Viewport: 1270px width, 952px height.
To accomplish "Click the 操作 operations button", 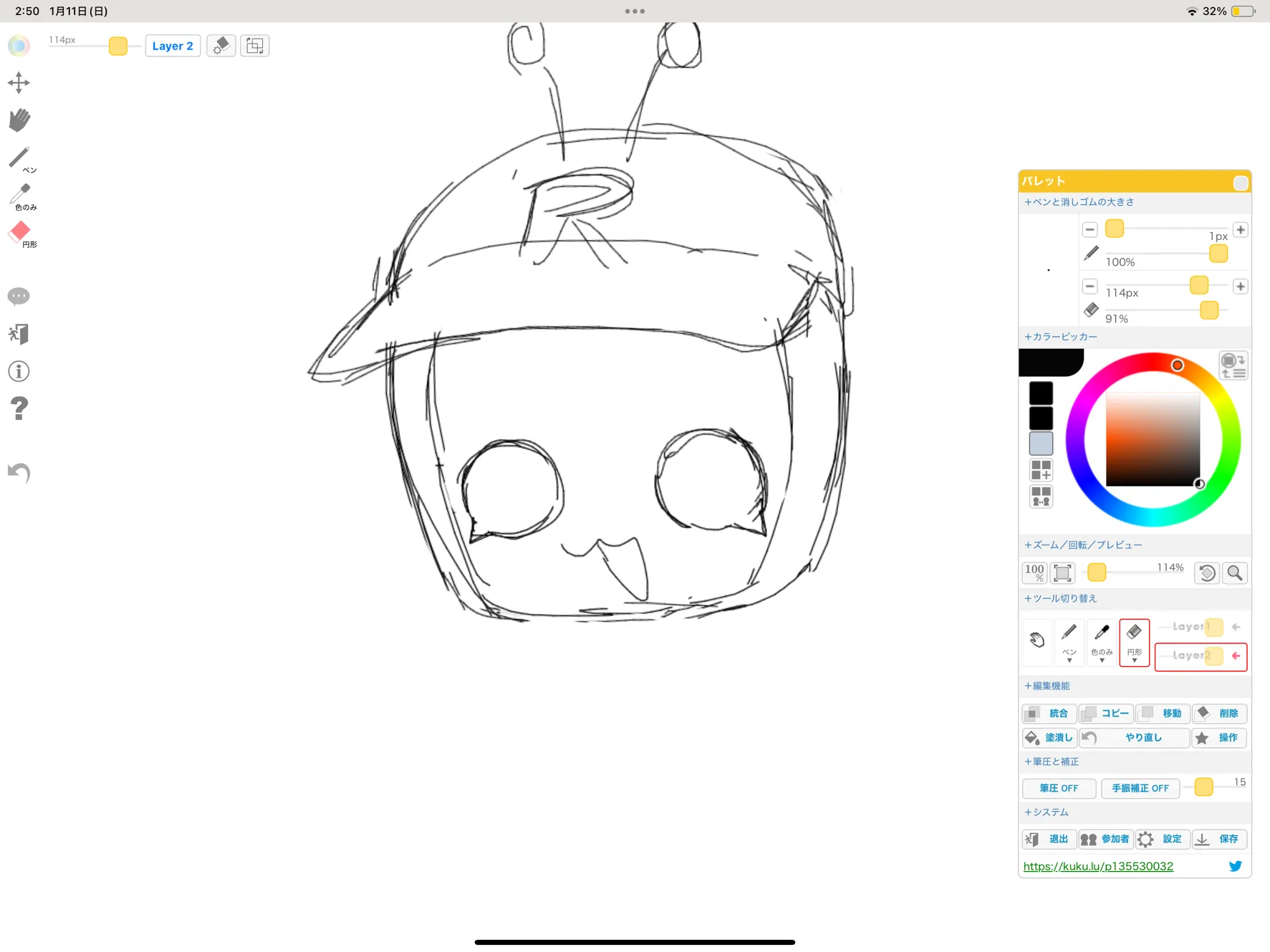I will tap(1219, 738).
